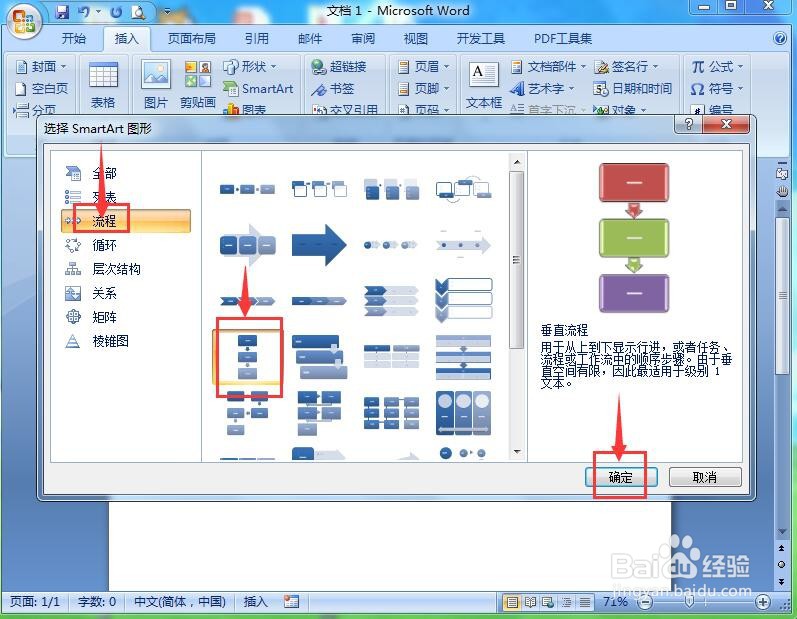Open Word help question mark icon
Image resolution: width=797 pixels, height=619 pixels.
tap(780, 39)
